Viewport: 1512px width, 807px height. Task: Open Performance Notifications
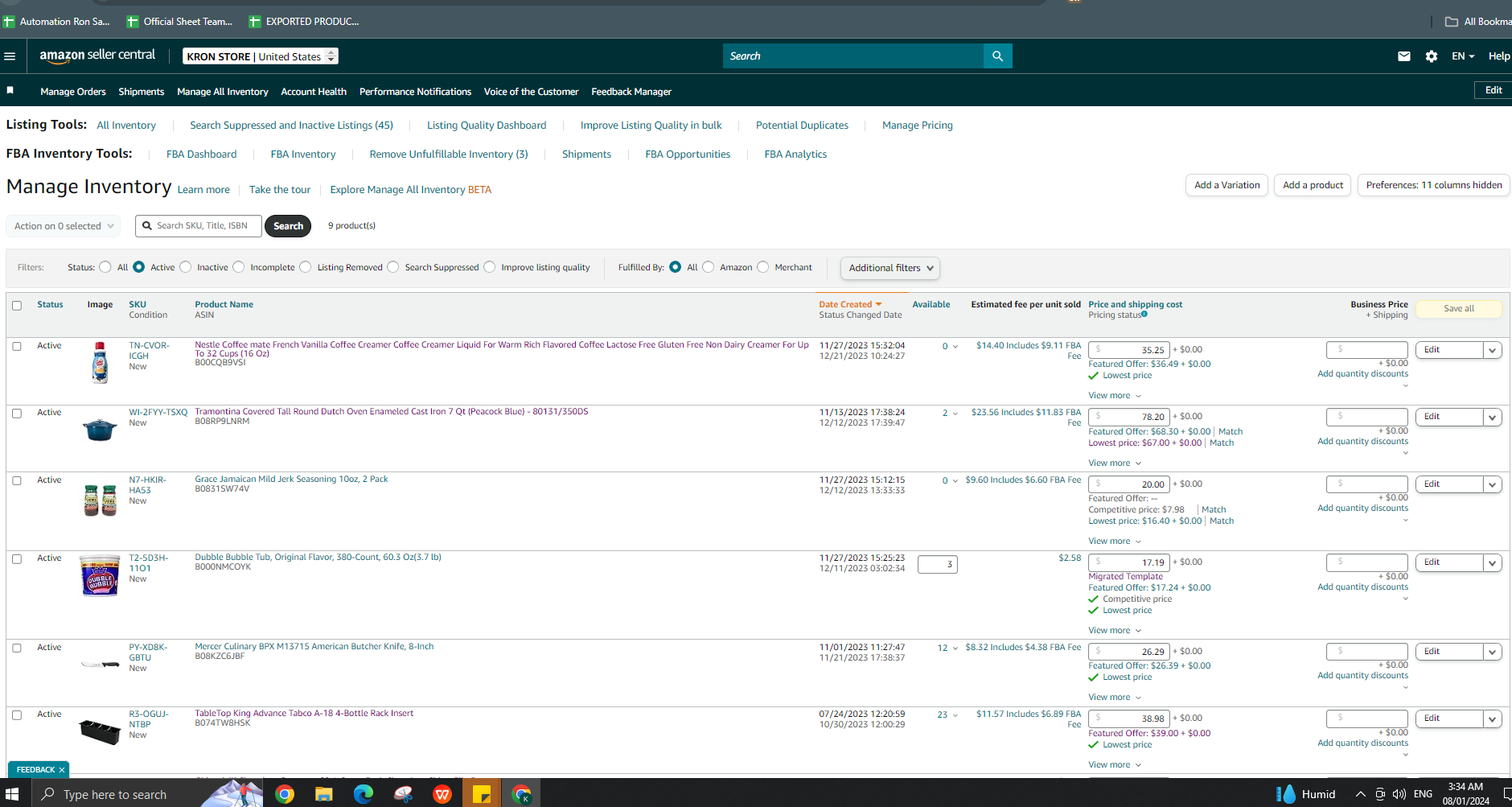coord(415,92)
